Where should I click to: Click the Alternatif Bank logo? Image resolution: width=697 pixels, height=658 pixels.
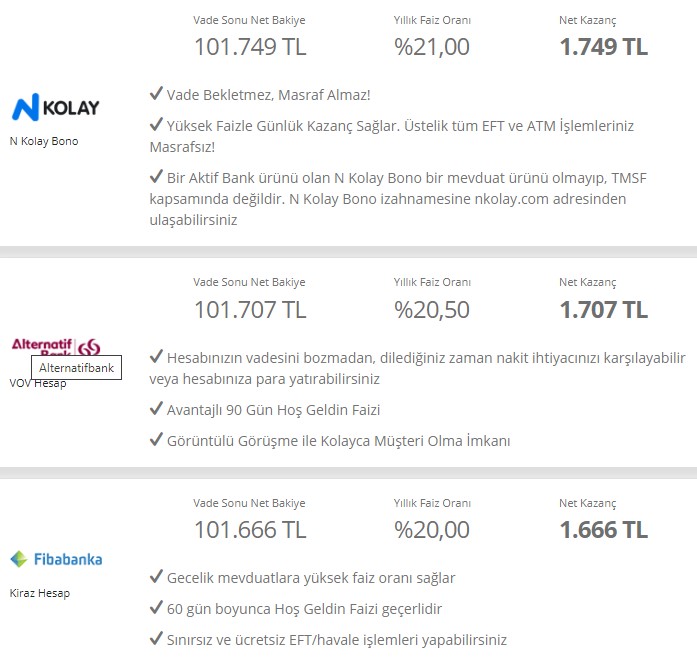tap(56, 346)
